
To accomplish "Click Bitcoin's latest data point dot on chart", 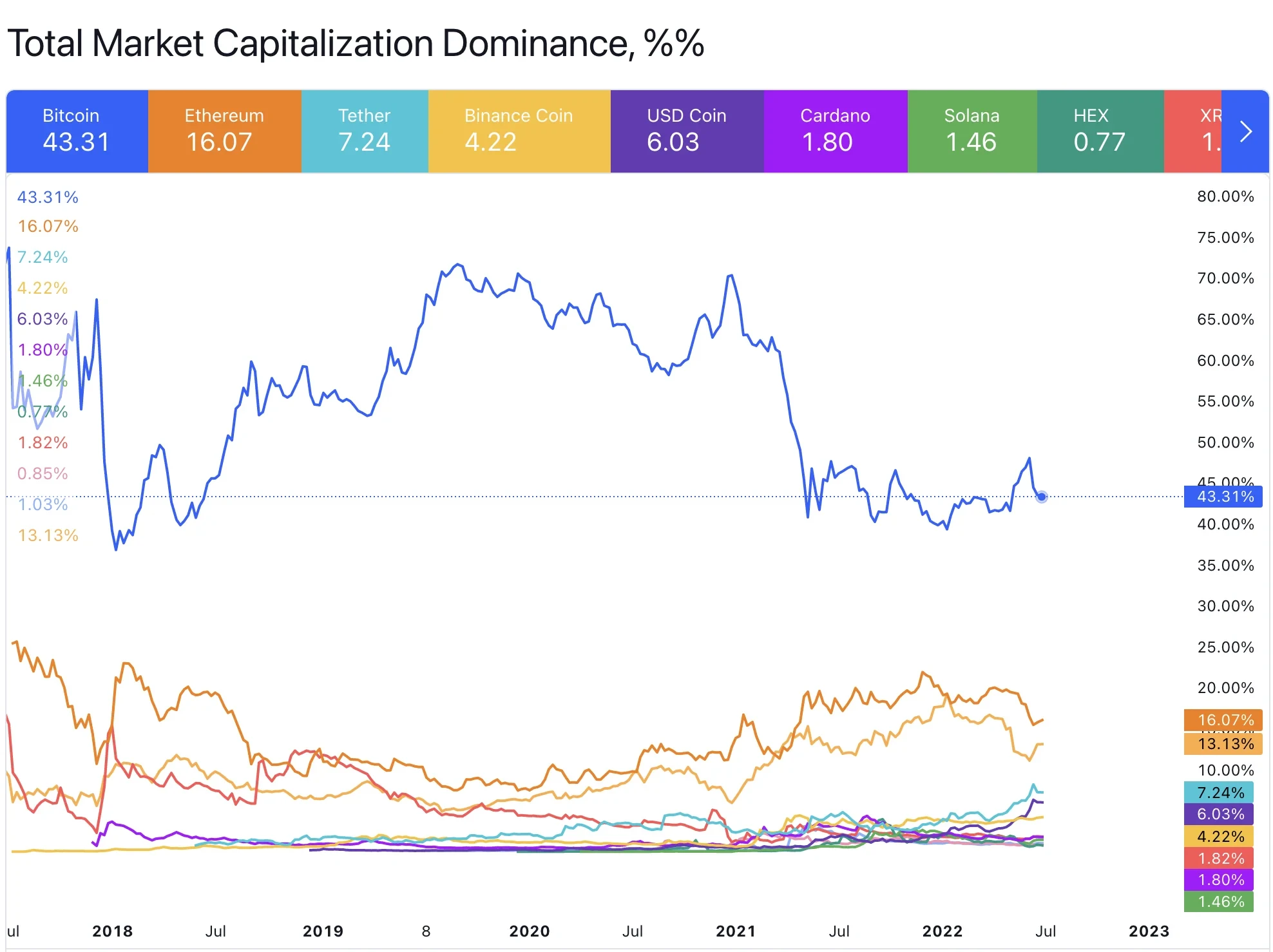I will pyautogui.click(x=1042, y=497).
